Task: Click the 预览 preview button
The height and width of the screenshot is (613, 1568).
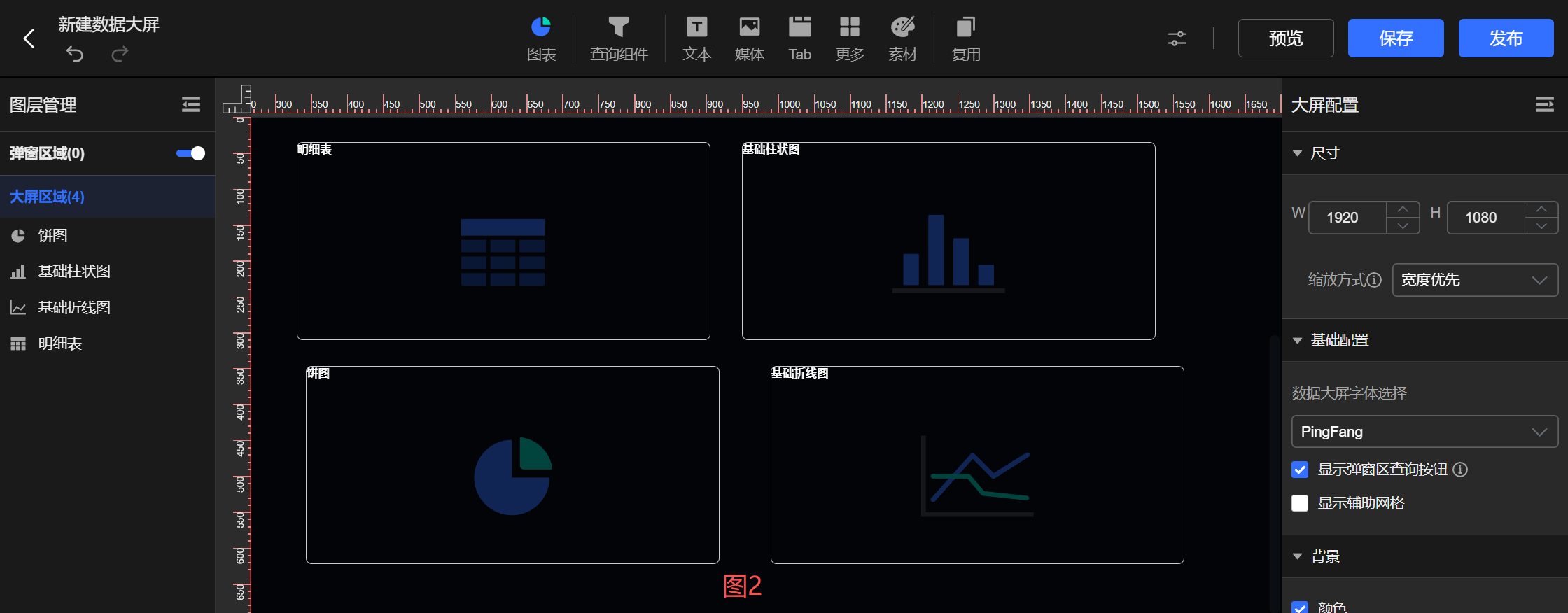Action: click(1285, 38)
